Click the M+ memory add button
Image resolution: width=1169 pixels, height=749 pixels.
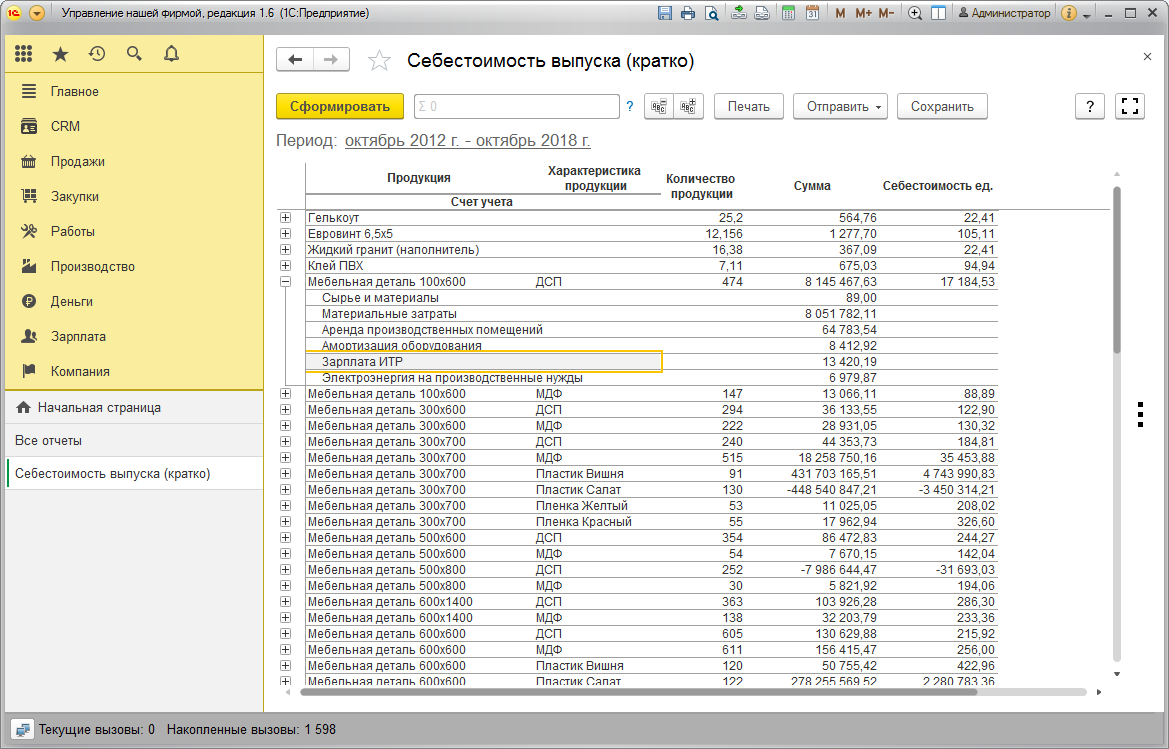click(x=863, y=13)
